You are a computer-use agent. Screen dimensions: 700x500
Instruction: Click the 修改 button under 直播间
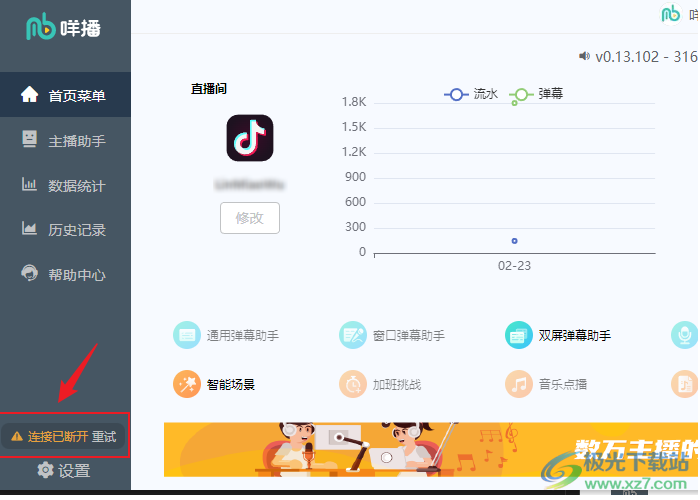pyautogui.click(x=250, y=218)
